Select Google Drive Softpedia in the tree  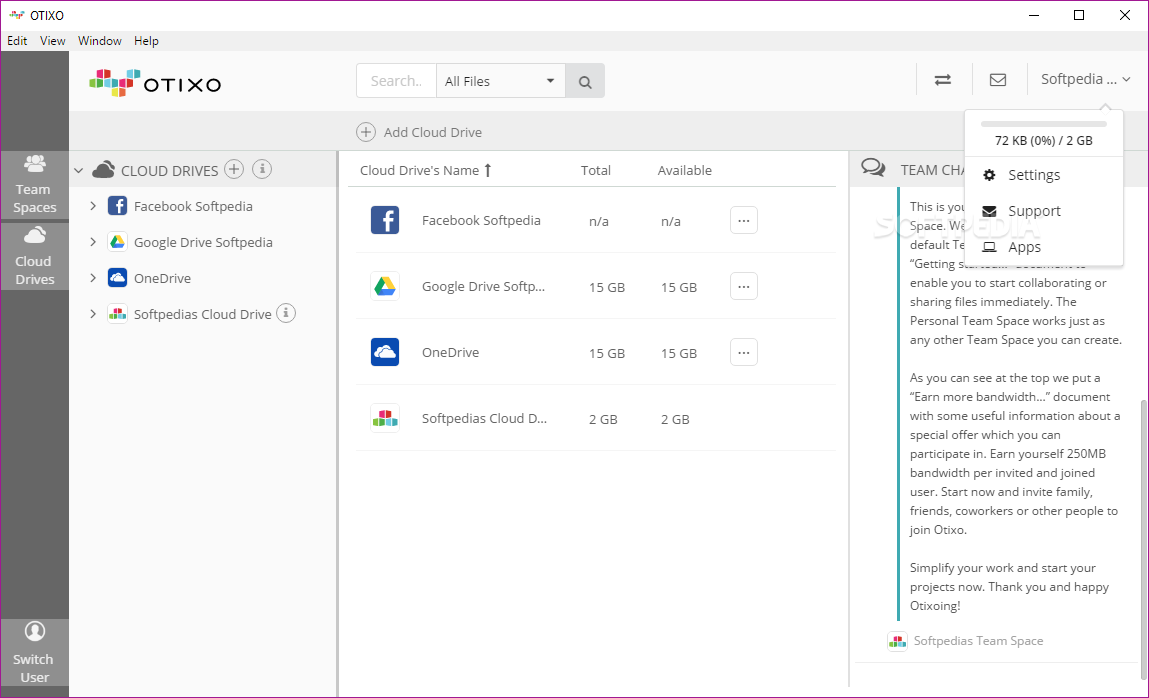coord(203,242)
